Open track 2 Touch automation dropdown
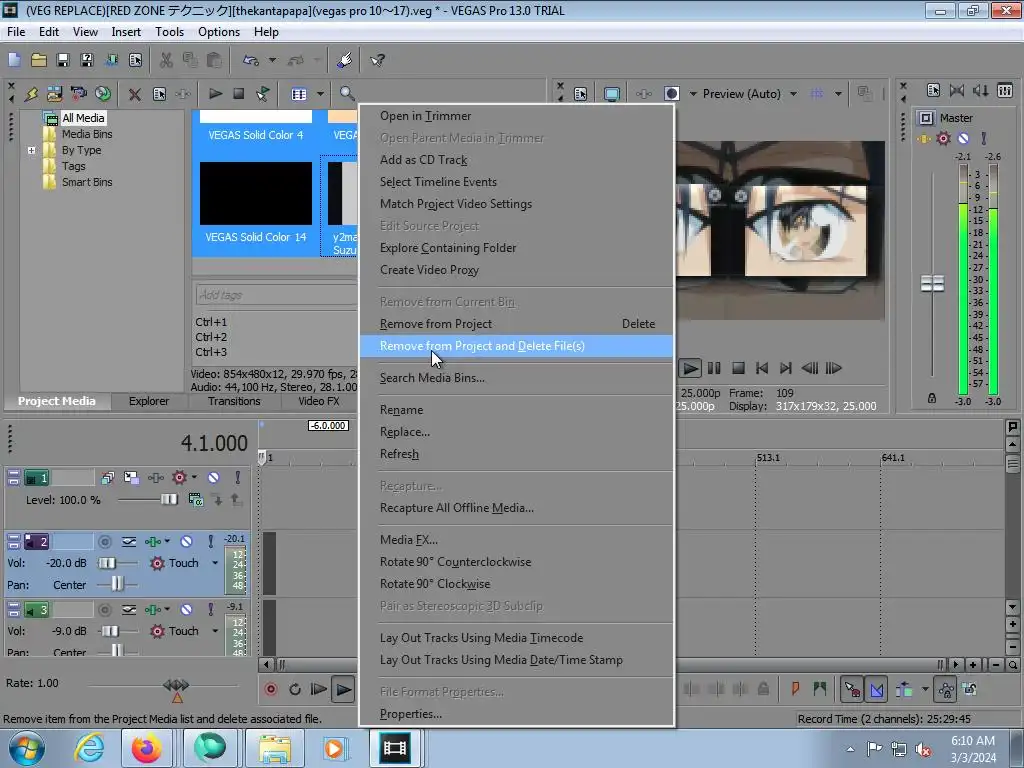Viewport: 1024px width, 768px height. [215, 563]
